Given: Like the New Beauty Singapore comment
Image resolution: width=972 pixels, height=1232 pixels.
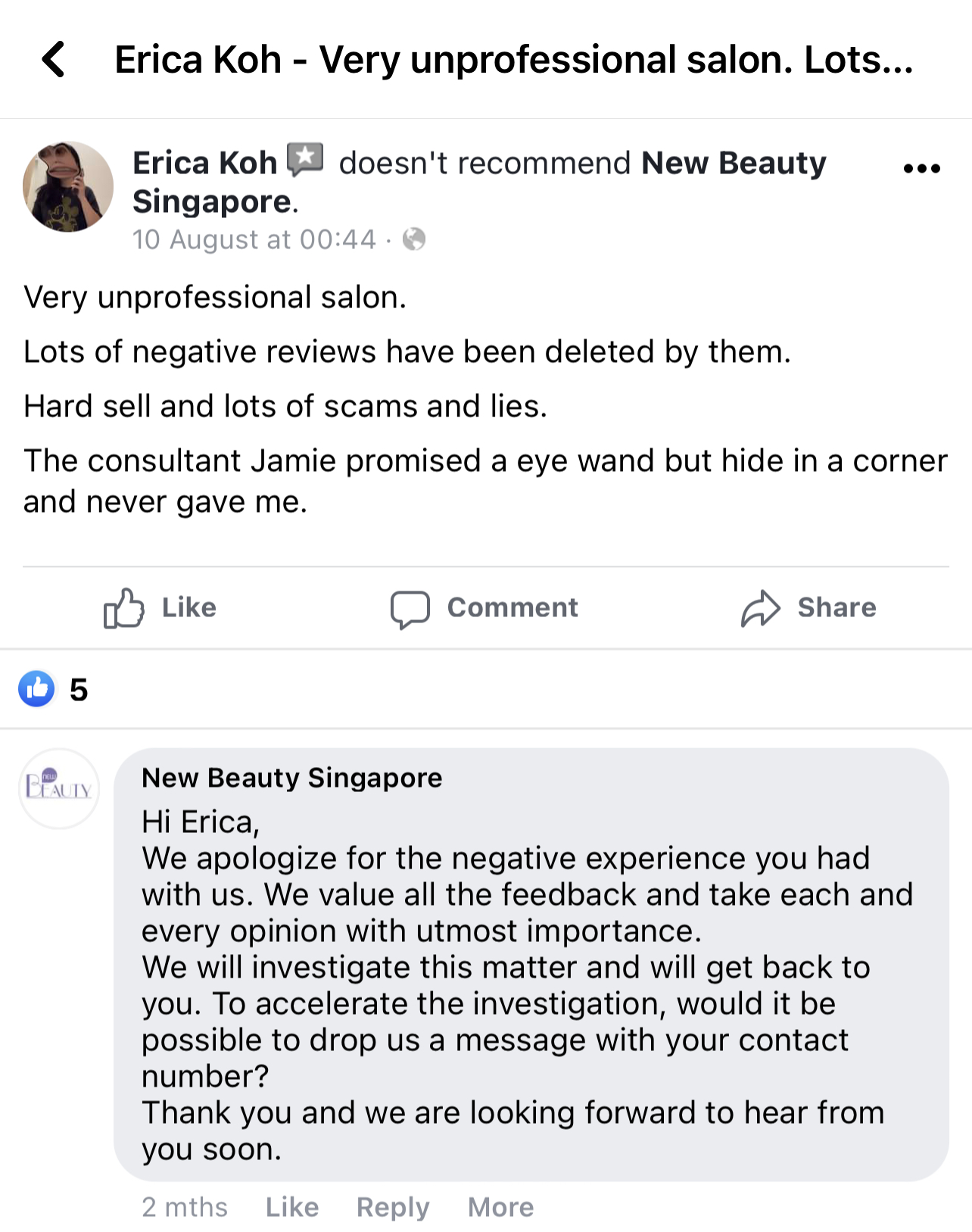Looking at the screenshot, I should tap(291, 1206).
